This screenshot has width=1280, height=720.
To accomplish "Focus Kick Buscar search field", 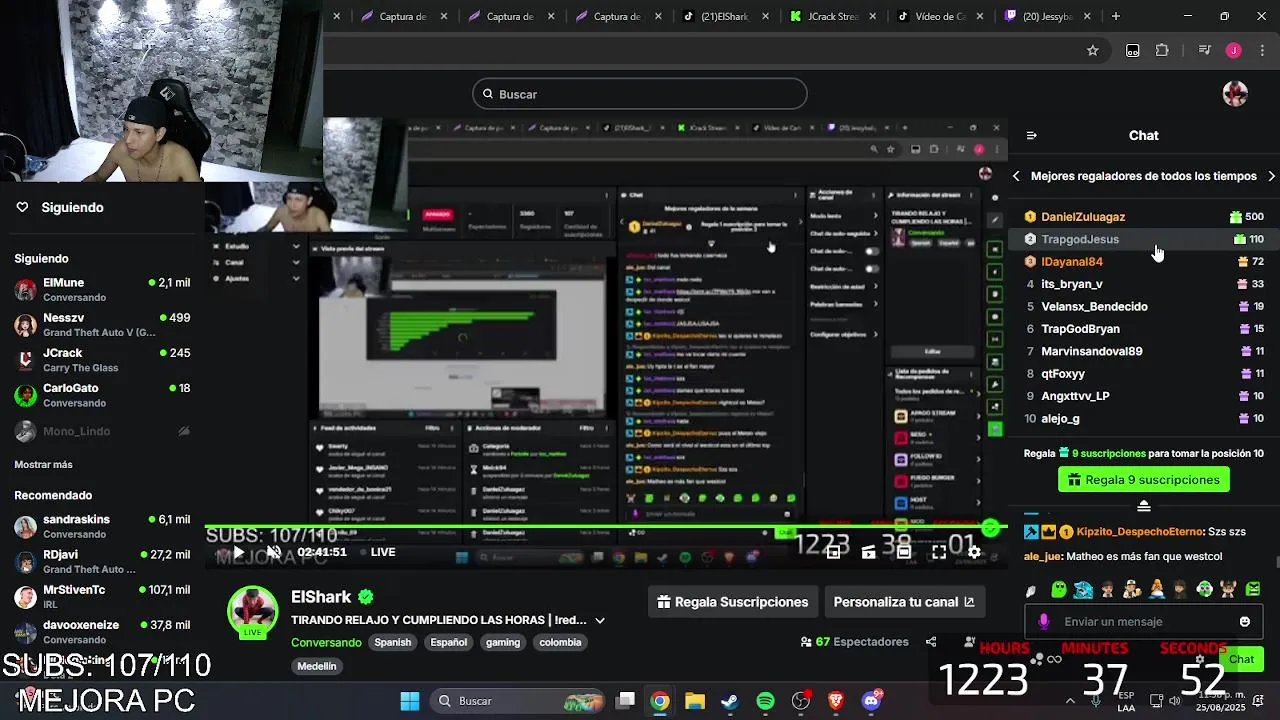I will click(x=640, y=94).
